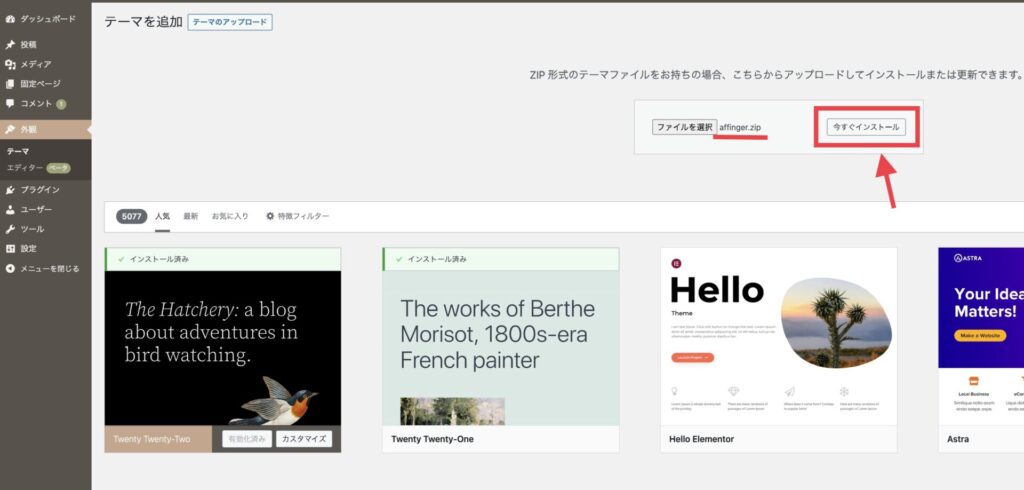Click the ユーザー person icon

pyautogui.click(x=10, y=210)
